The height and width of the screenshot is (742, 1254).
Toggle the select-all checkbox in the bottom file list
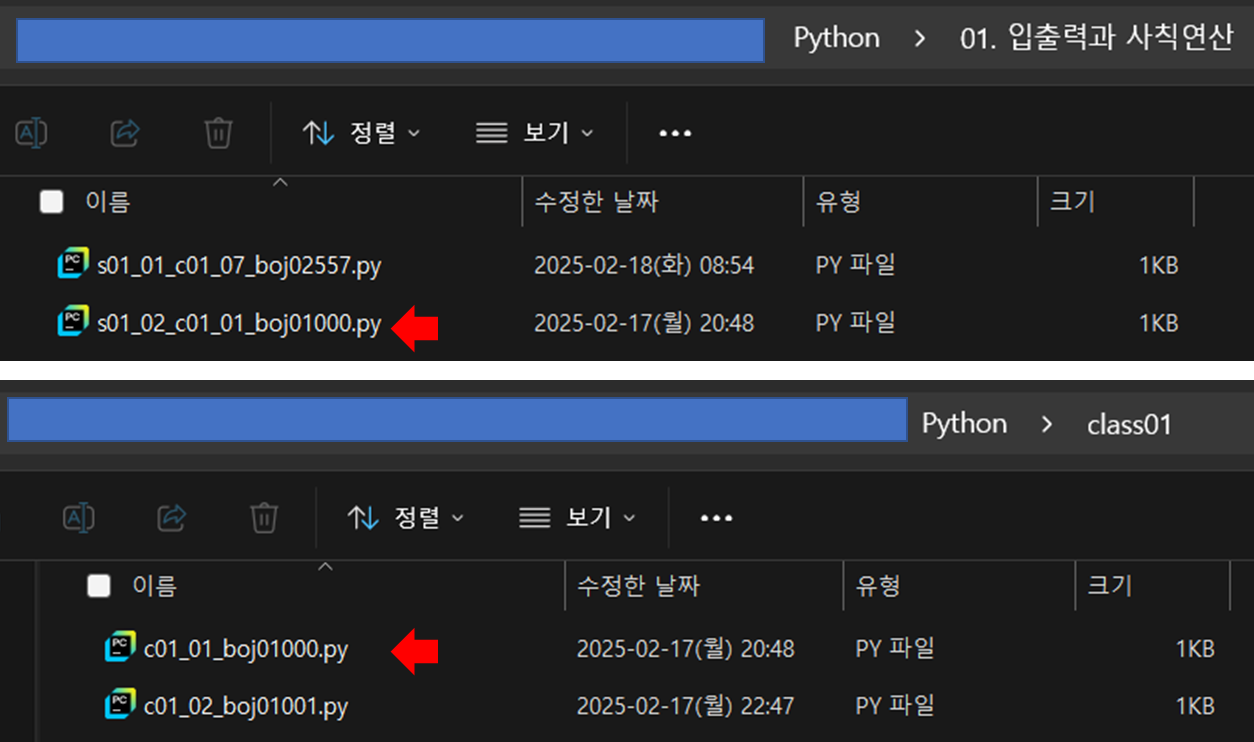tap(98, 586)
